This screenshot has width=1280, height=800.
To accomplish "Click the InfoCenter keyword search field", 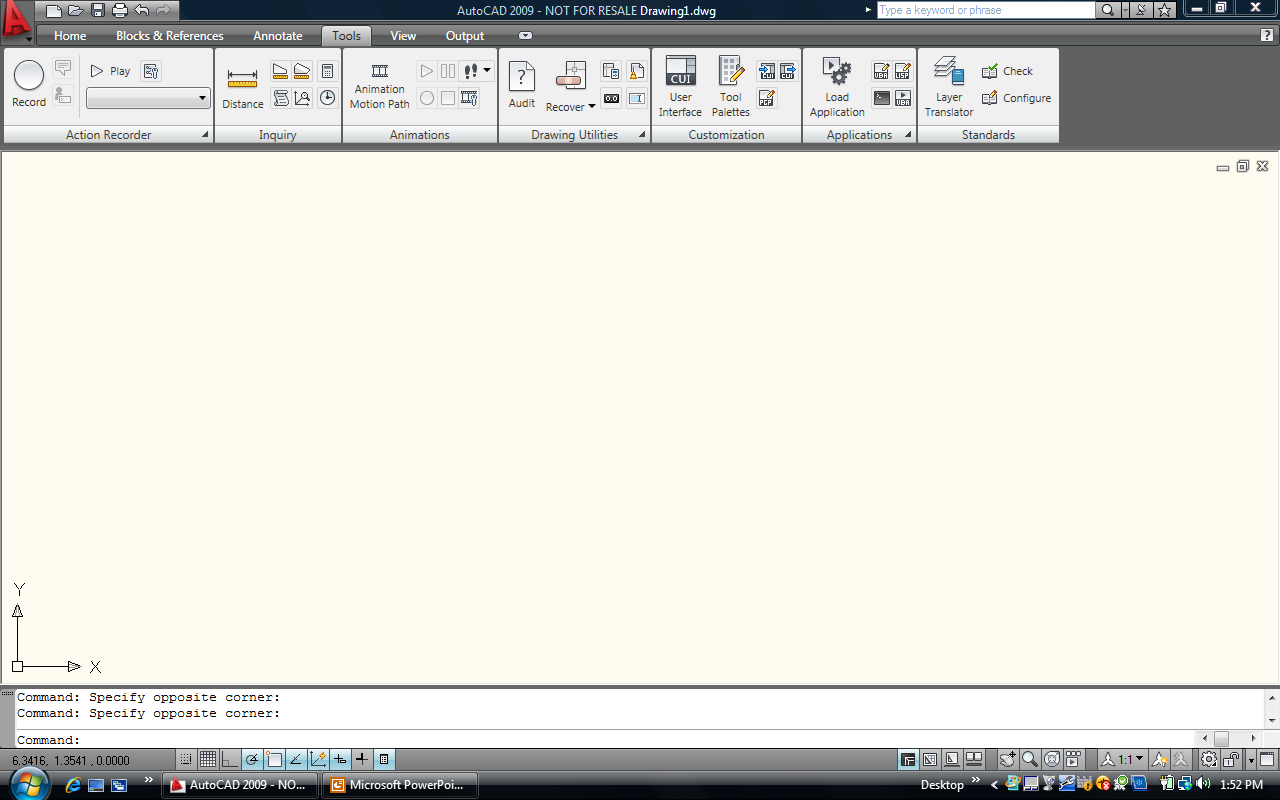I will [986, 10].
